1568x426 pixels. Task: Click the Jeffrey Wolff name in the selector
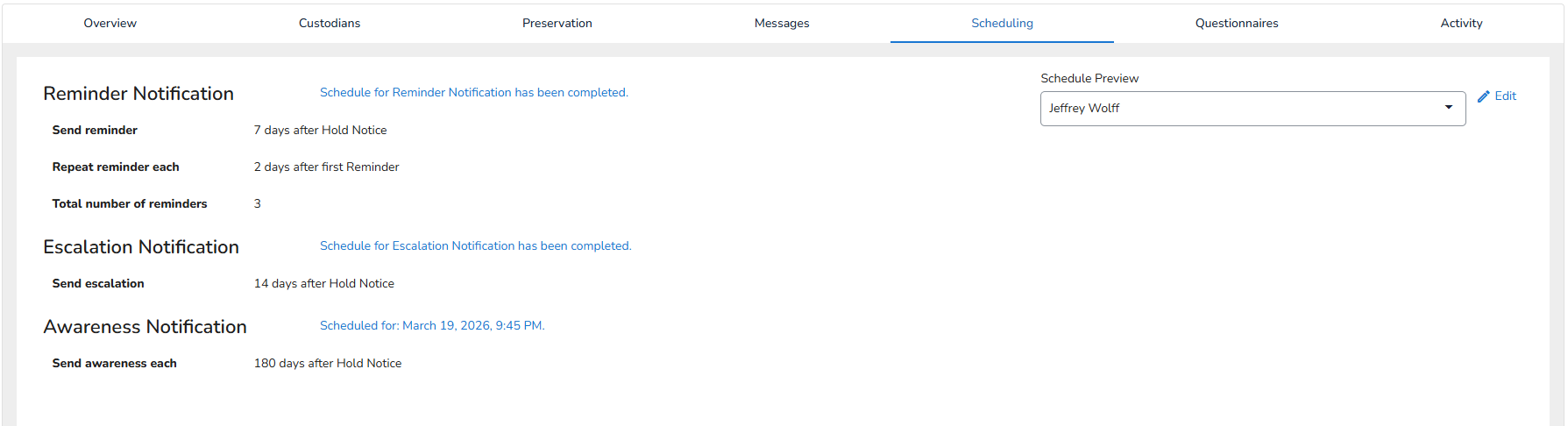1084,108
